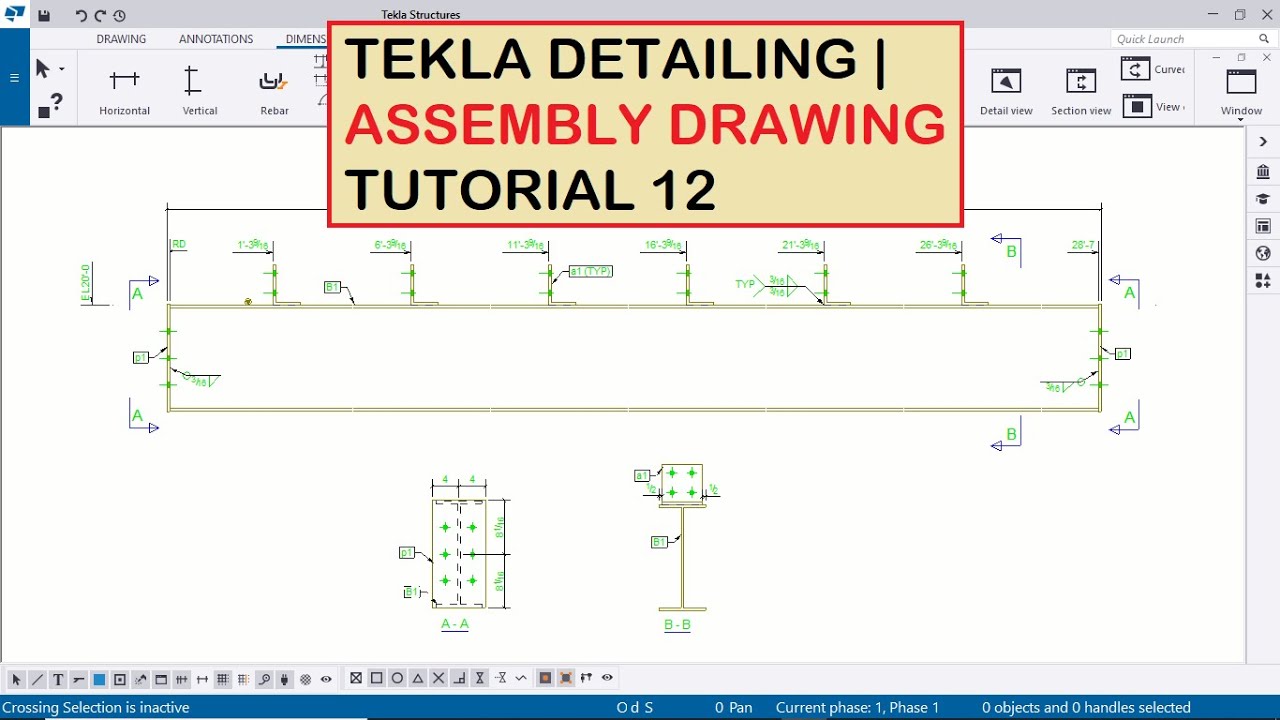Toggle the blue square selection switch
Screen dimensions: 1280x720
[x=99, y=679]
